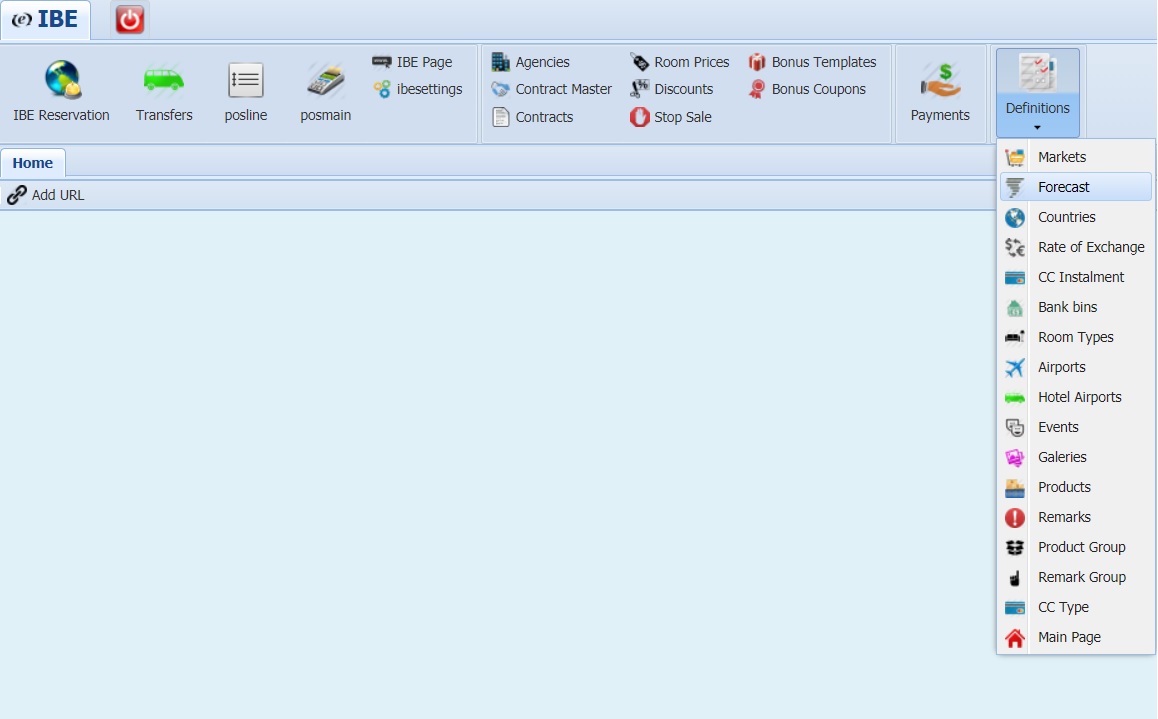Select the Stop Sale red icon
The image size is (1158, 719).
(x=639, y=117)
